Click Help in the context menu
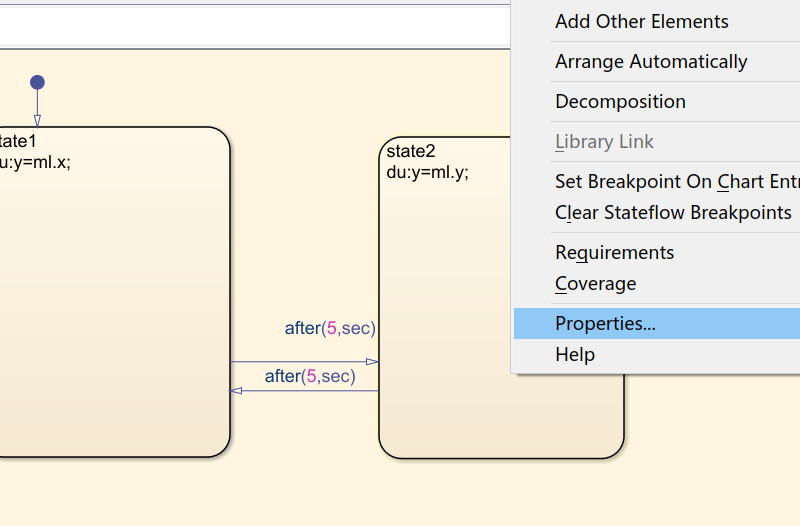Screen dimensions: 800x526 [575, 354]
